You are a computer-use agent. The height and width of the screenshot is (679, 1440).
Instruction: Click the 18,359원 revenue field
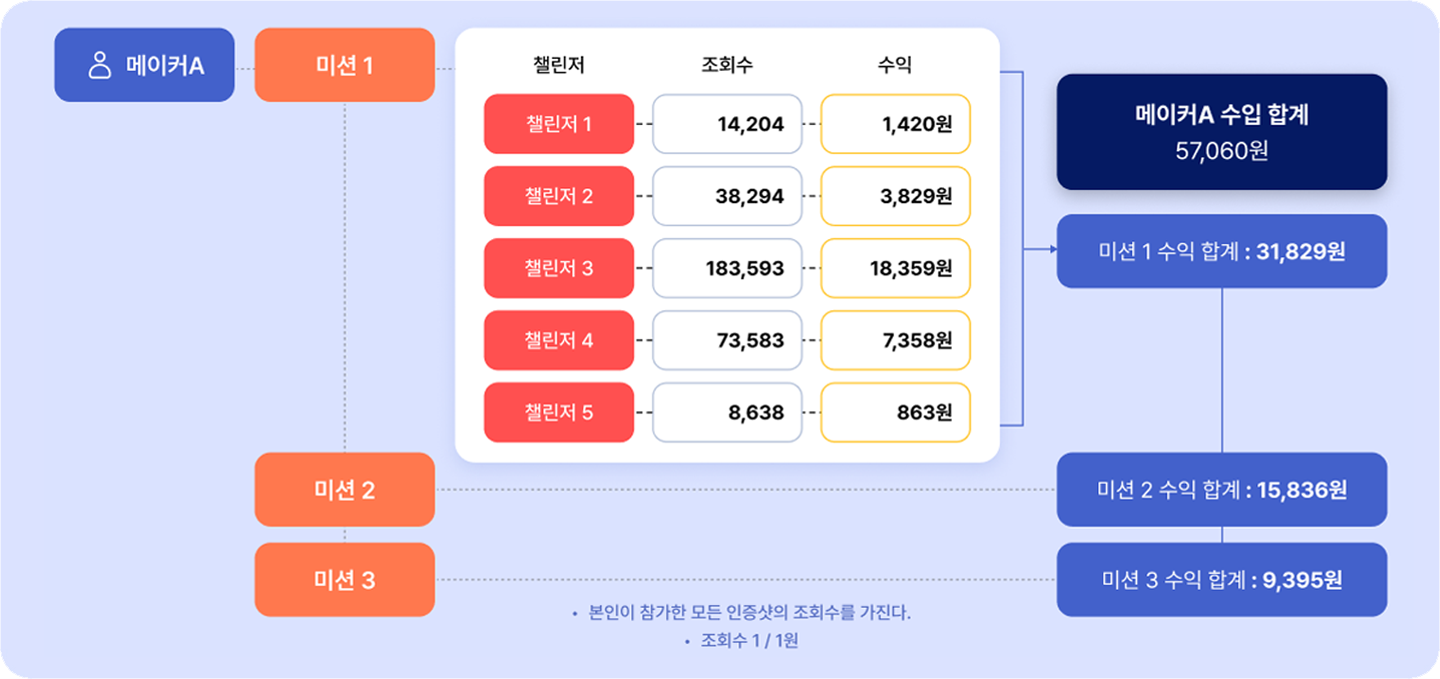pyautogui.click(x=895, y=268)
